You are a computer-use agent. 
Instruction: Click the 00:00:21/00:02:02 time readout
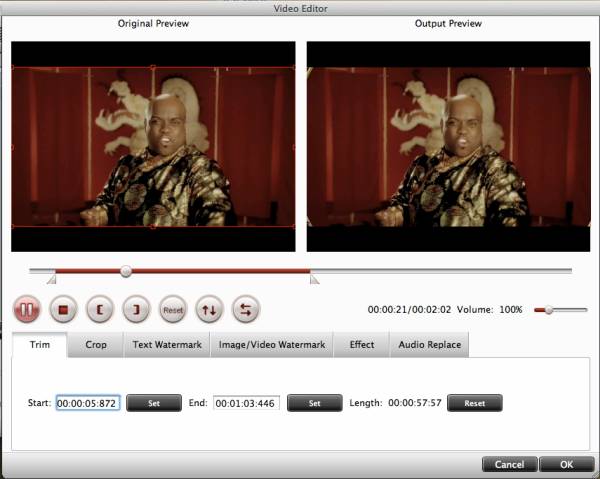[409, 310]
